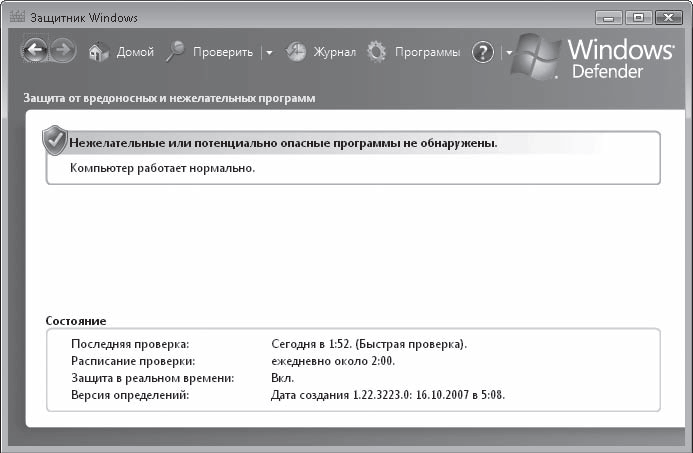
Task: Expand the dropdown arrow beside the help icon
Action: coord(508,53)
